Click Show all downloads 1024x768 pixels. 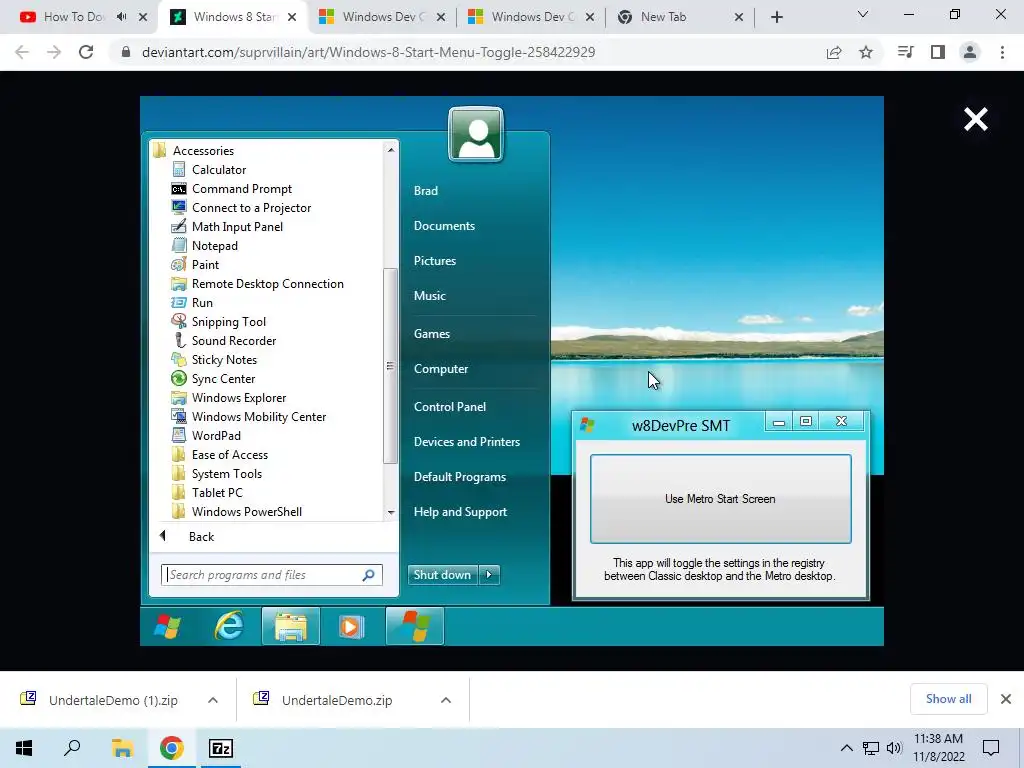pyautogui.click(x=948, y=699)
